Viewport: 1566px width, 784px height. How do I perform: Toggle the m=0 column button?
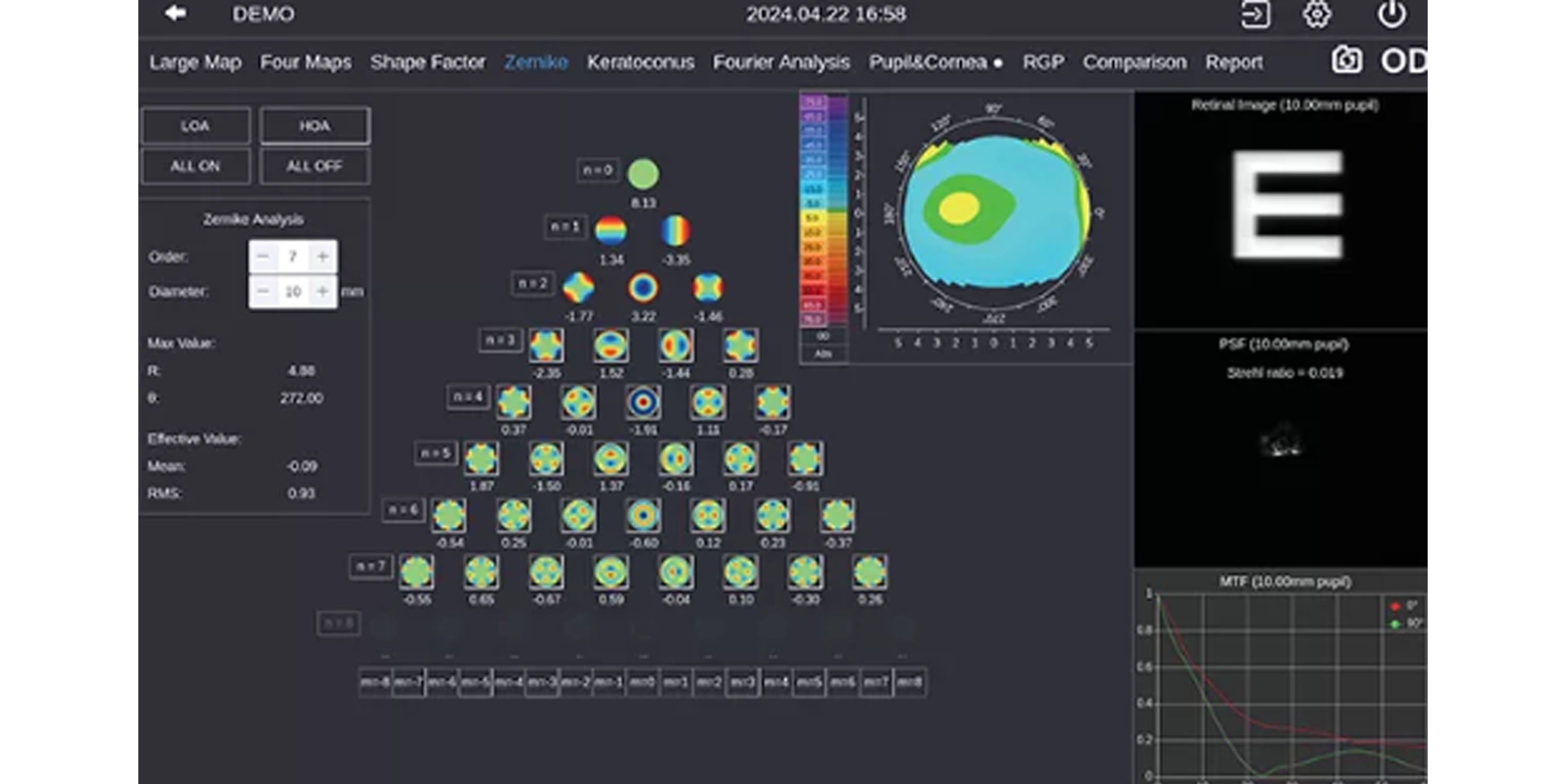(643, 682)
